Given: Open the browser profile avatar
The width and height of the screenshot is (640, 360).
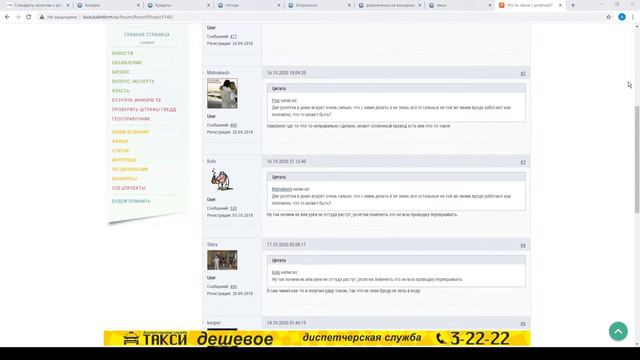Looking at the screenshot, I should [622, 17].
